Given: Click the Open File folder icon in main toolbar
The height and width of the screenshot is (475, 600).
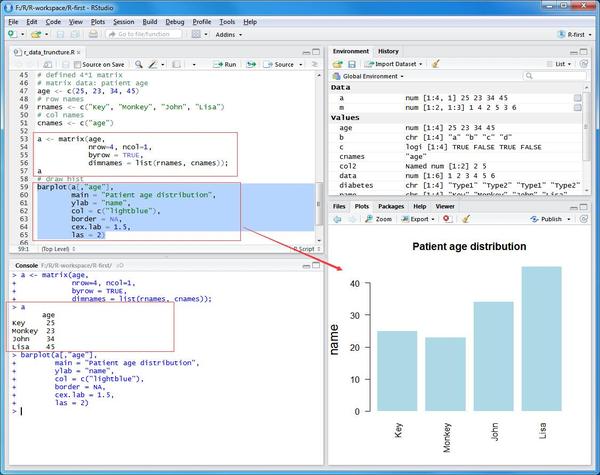Looking at the screenshot, I should tap(36, 34).
